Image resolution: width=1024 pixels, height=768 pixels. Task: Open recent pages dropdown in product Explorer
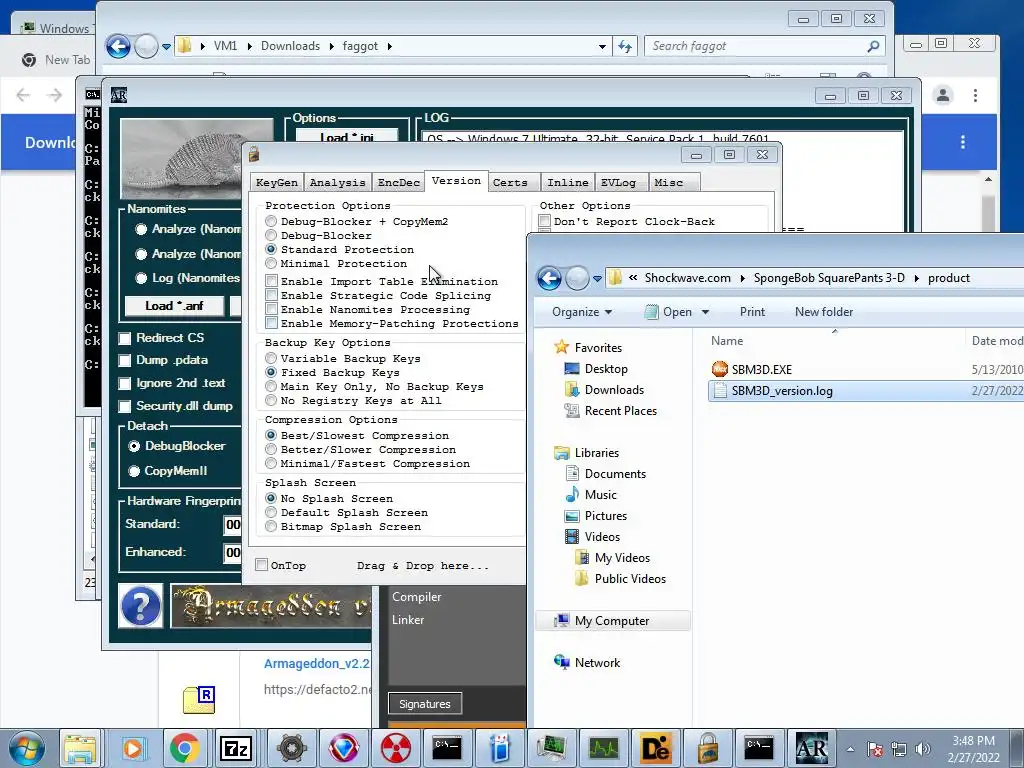tap(597, 279)
